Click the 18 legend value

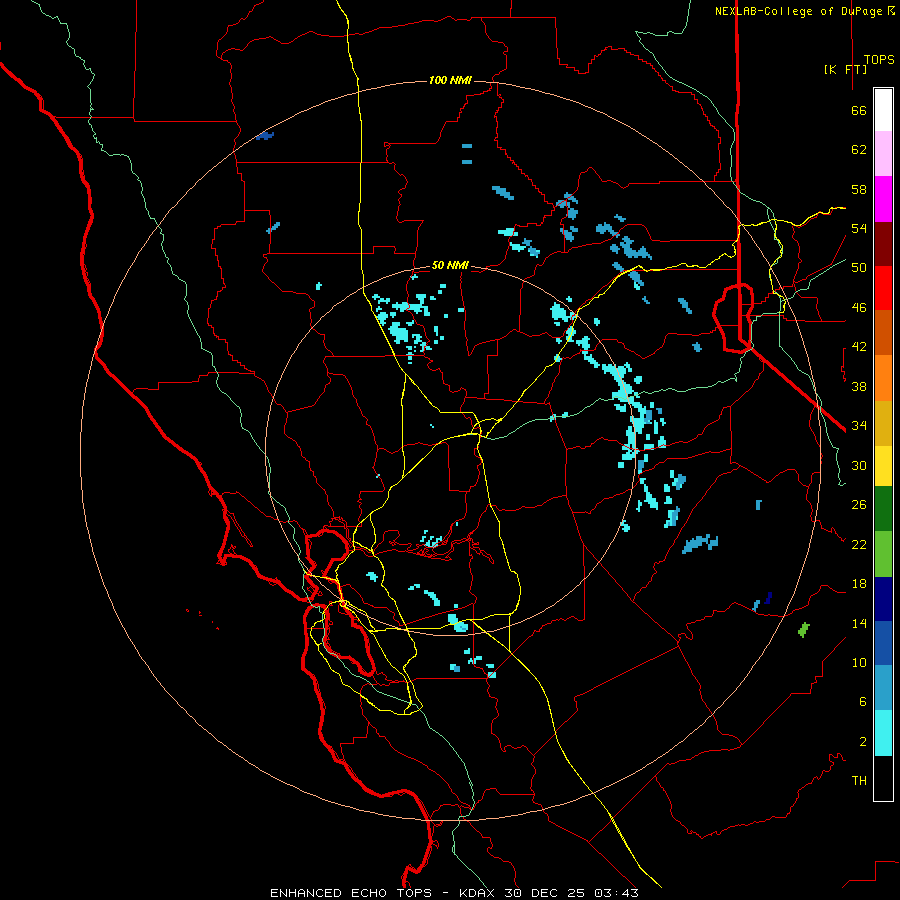point(859,584)
